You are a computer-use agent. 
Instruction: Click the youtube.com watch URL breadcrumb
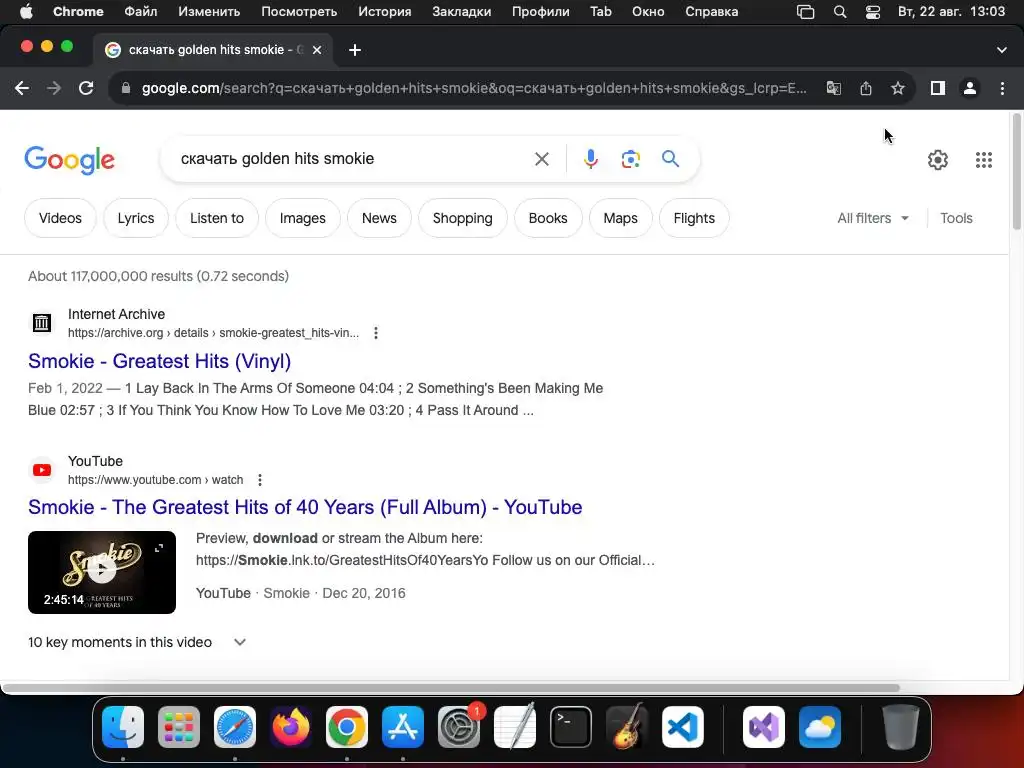[155, 480]
